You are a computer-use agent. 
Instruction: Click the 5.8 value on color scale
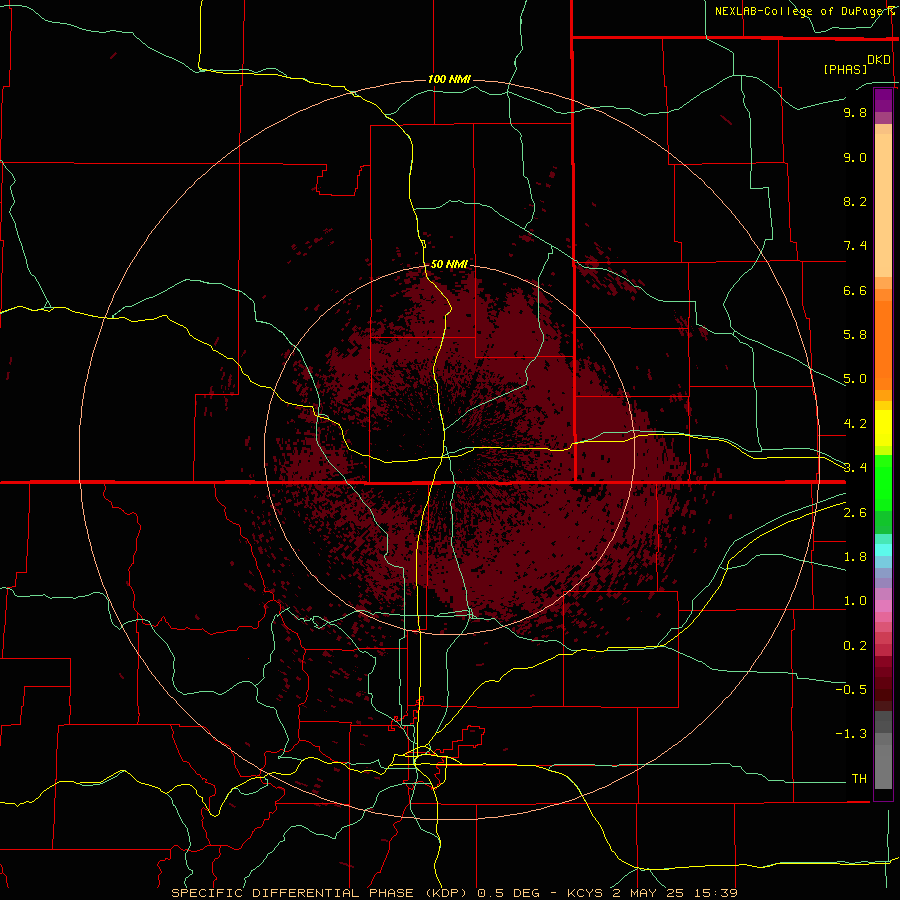tap(855, 335)
